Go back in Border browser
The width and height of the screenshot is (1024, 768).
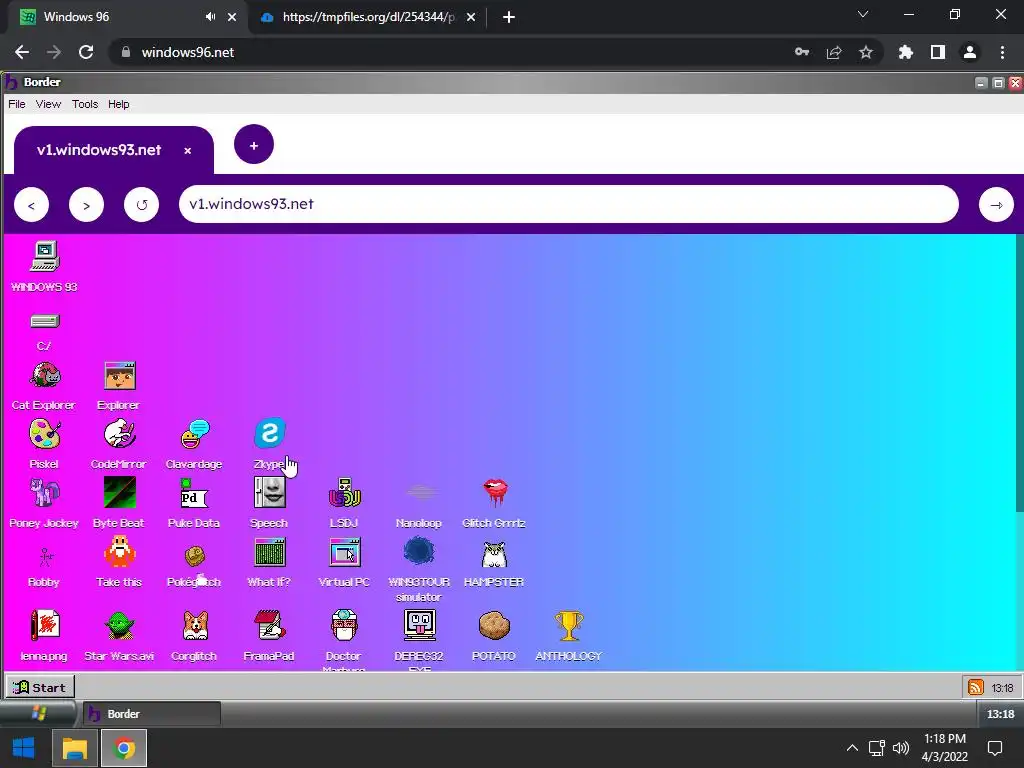[31, 205]
